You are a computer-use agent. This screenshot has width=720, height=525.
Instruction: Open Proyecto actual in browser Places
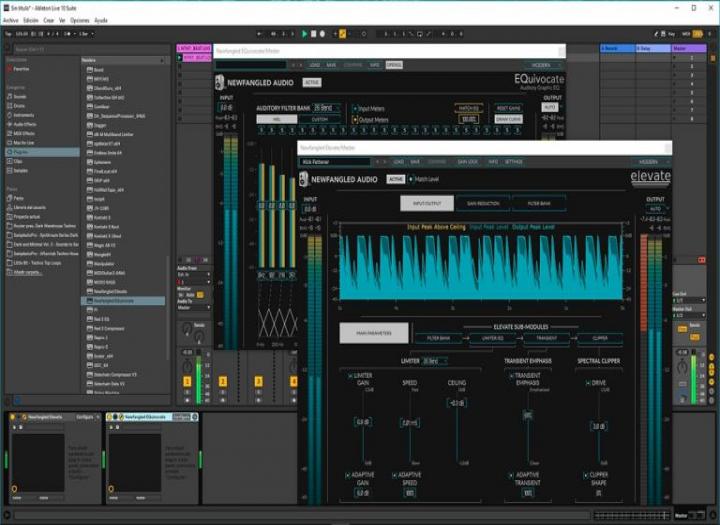(x=27, y=216)
